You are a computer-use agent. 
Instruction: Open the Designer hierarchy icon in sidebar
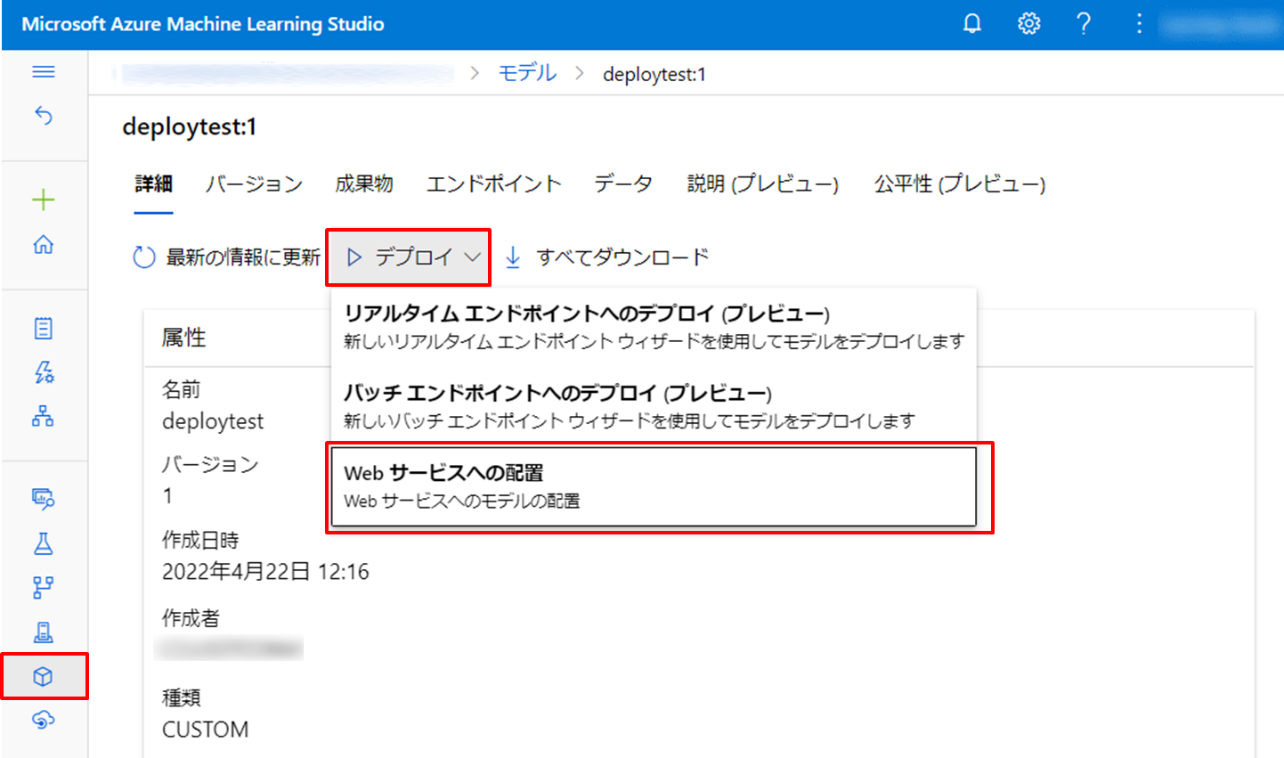[43, 417]
